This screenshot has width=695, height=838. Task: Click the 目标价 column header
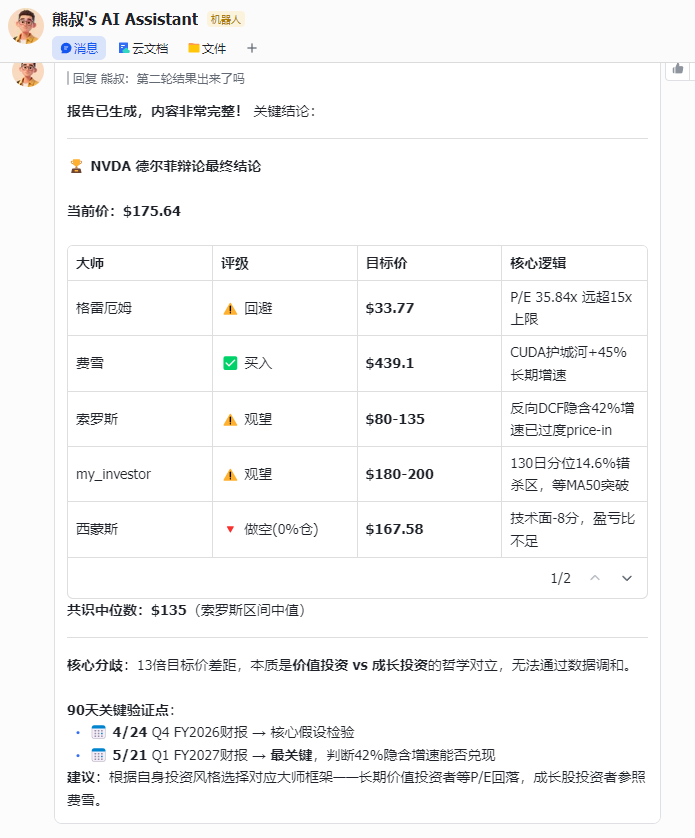[x=386, y=263]
